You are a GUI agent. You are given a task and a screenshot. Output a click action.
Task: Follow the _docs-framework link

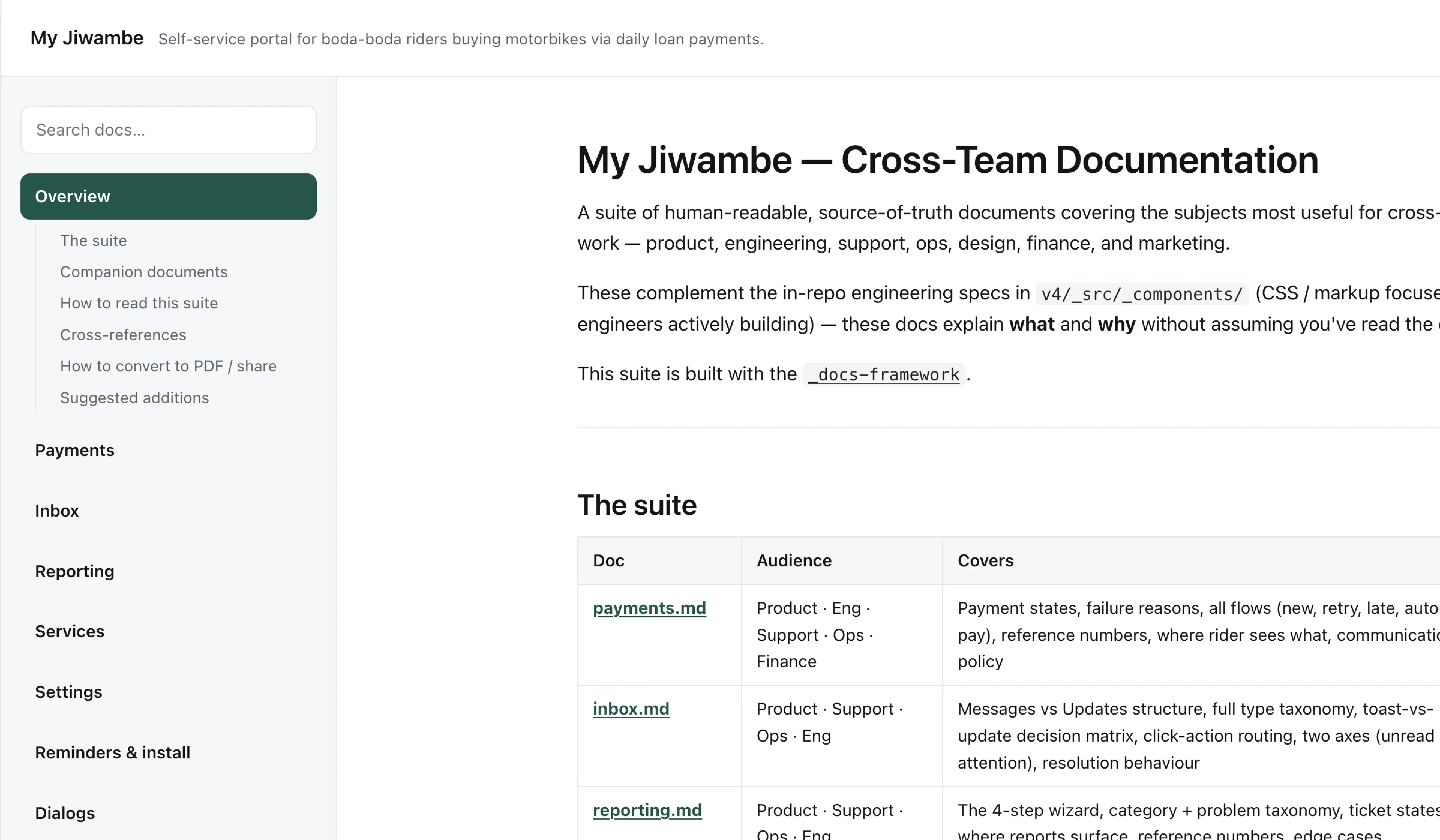pos(883,374)
